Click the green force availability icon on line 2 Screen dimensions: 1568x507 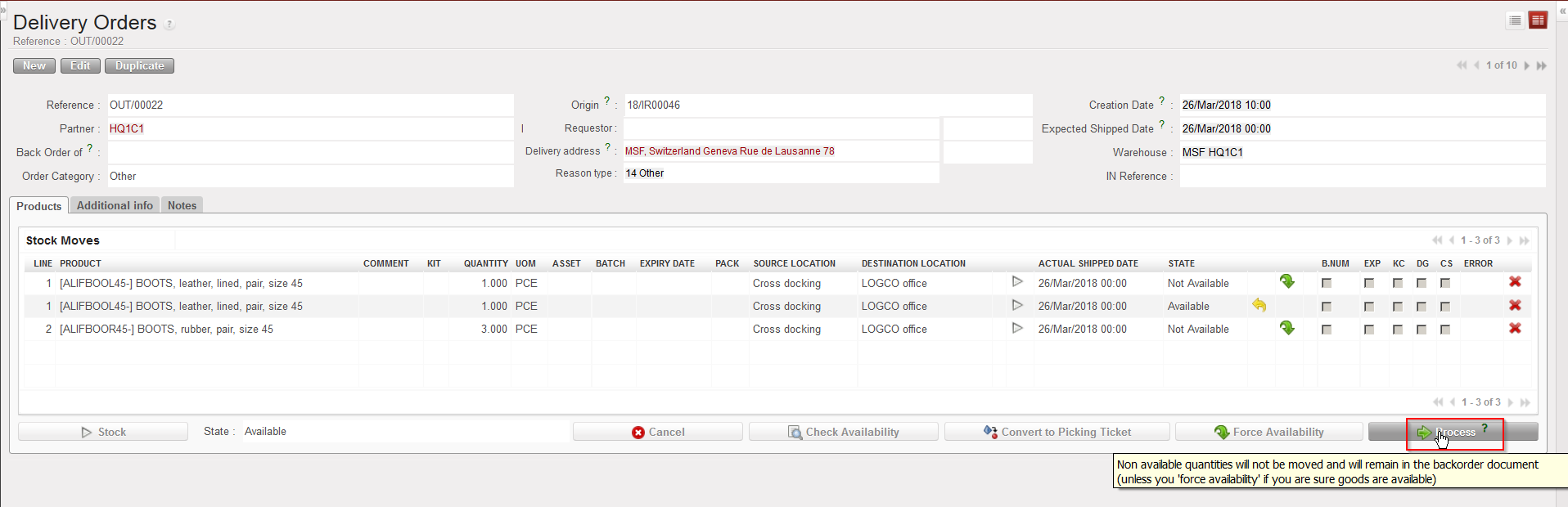(x=1286, y=328)
